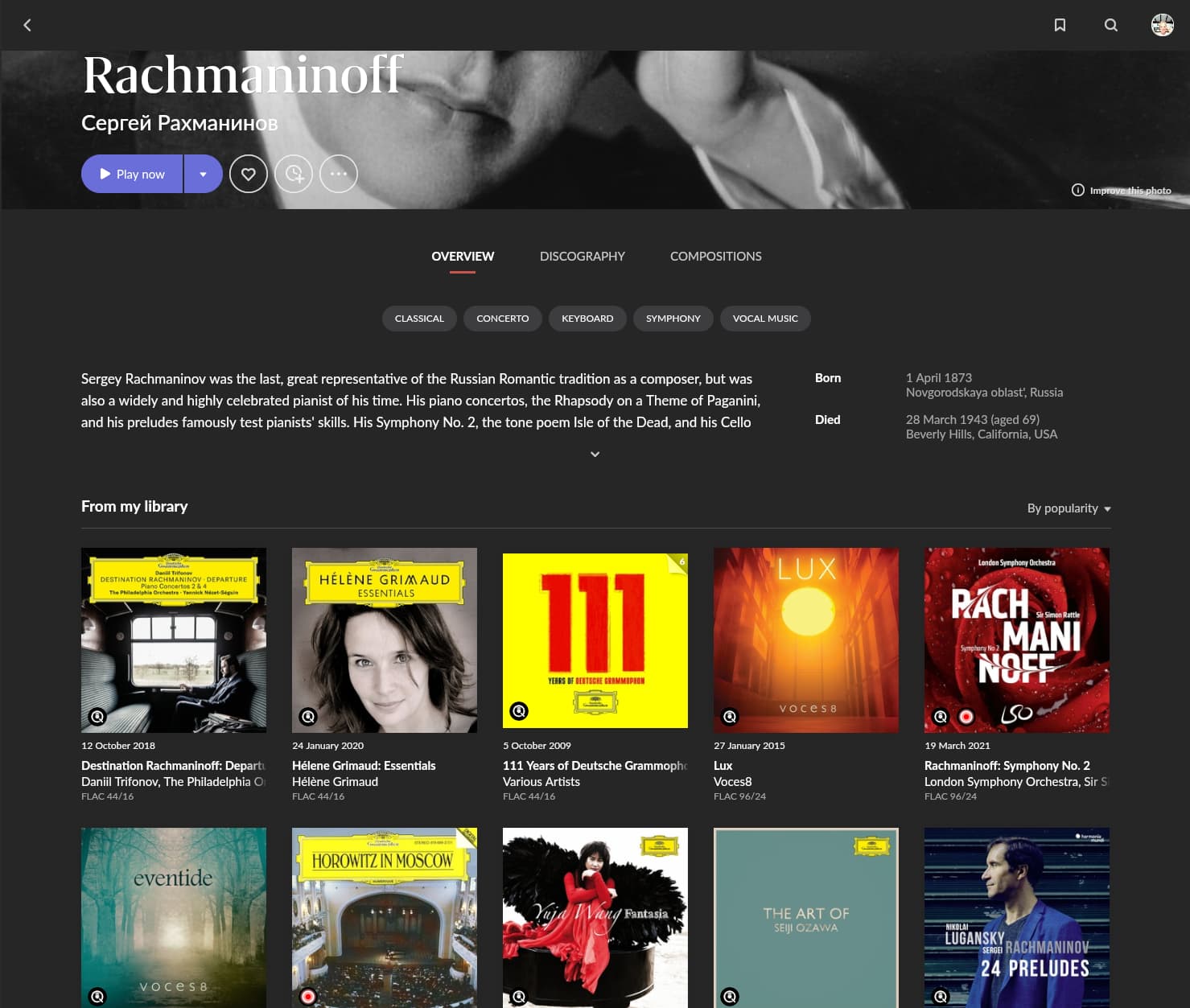
Task: Switch to the Discography tab
Action: 583,256
